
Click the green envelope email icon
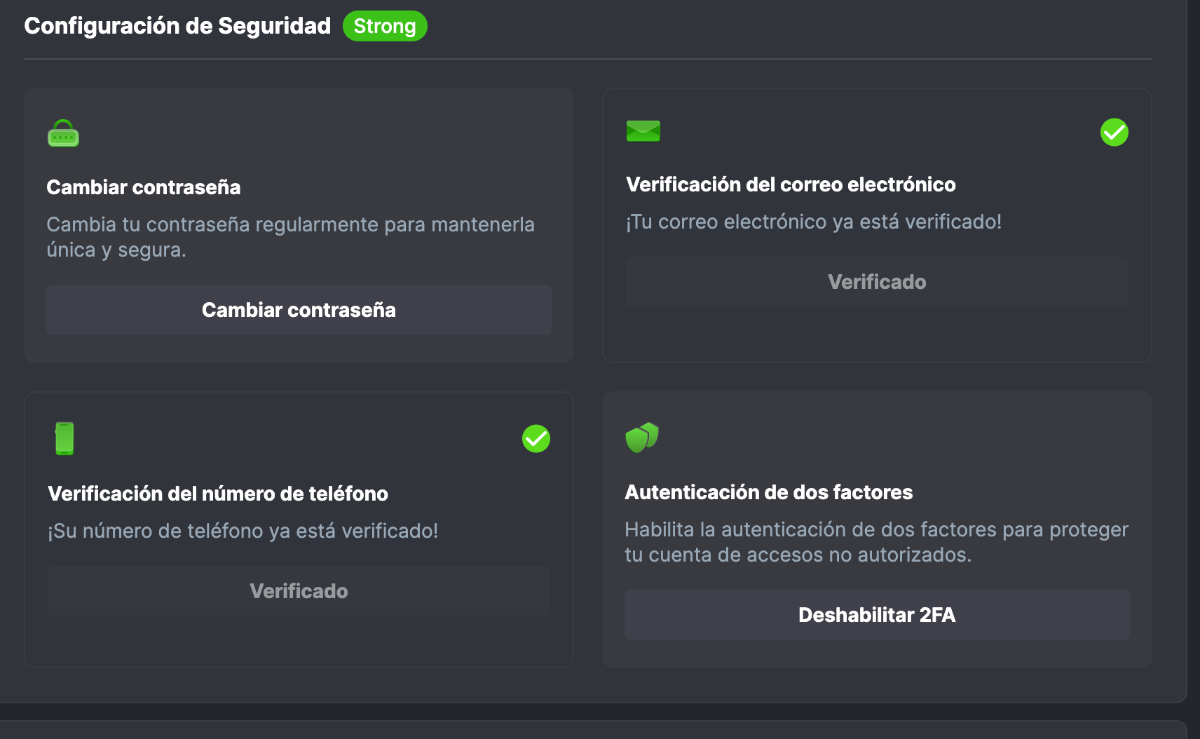643,131
